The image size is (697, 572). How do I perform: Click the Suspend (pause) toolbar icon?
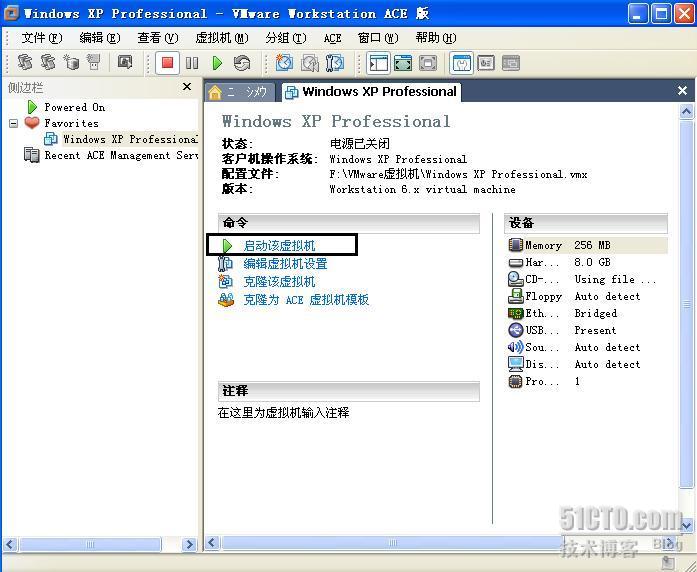coord(192,63)
